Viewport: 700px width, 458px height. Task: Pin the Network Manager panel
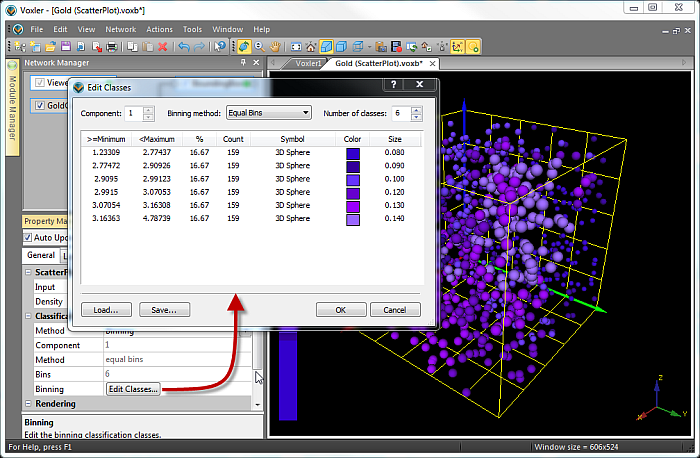(243, 62)
